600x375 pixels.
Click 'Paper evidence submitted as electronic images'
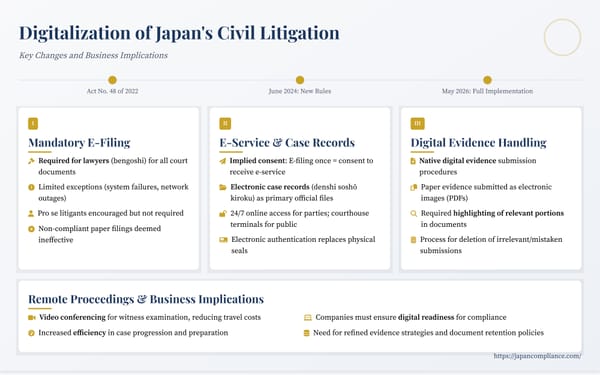point(486,192)
